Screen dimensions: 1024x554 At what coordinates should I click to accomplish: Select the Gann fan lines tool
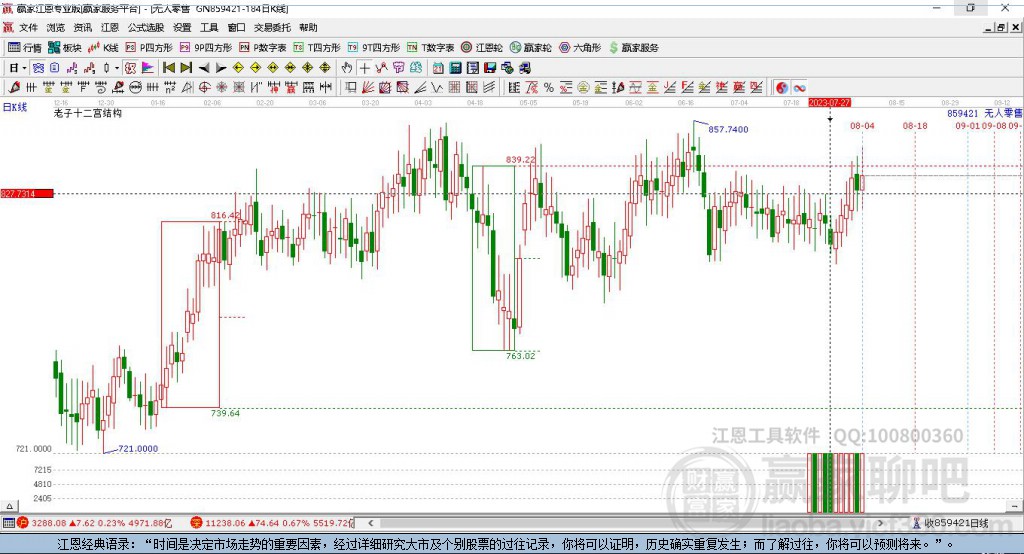point(368,88)
